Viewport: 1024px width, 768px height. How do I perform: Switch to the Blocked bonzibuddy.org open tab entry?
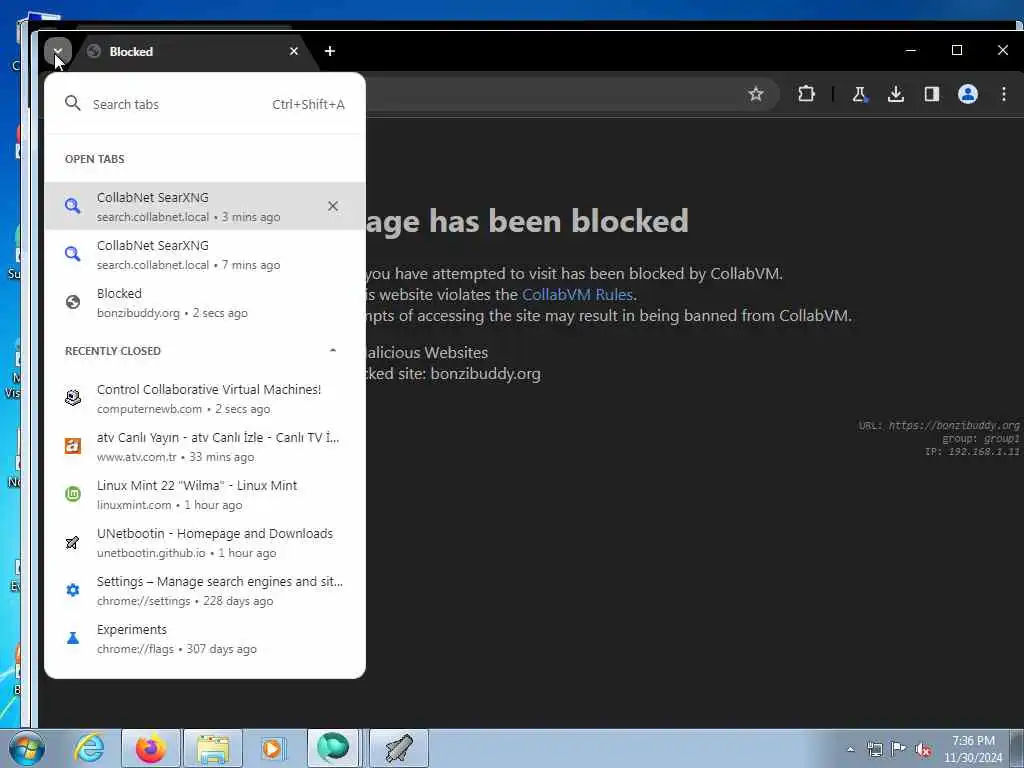pos(205,302)
